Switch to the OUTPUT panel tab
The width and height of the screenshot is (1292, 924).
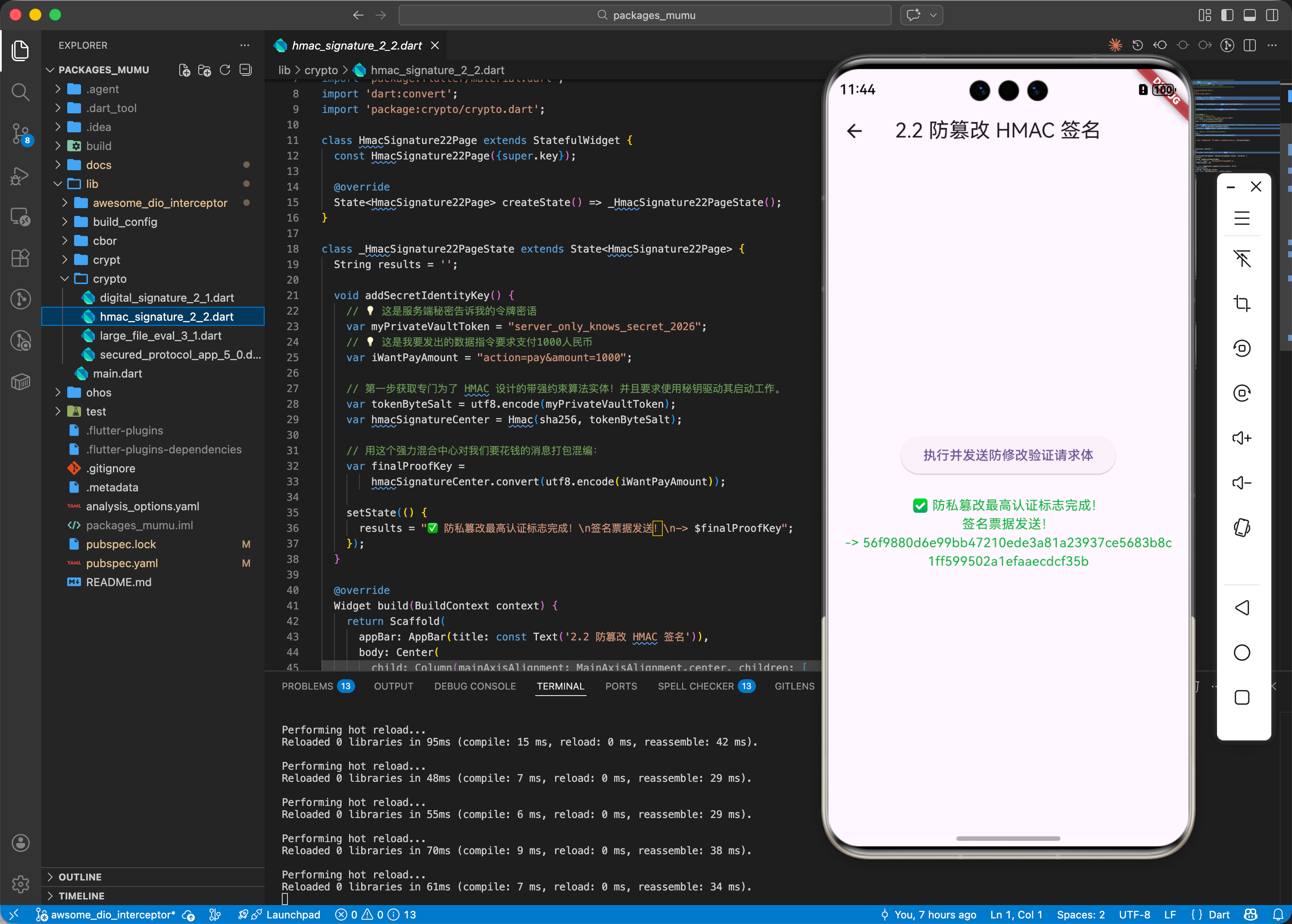394,686
